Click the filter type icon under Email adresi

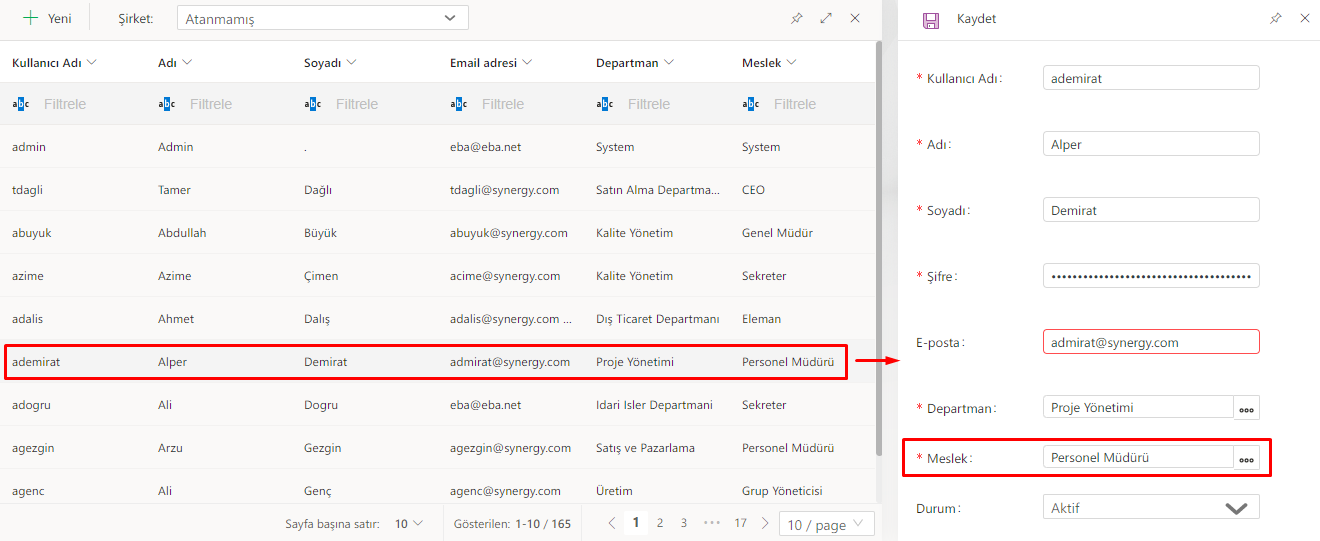459,104
